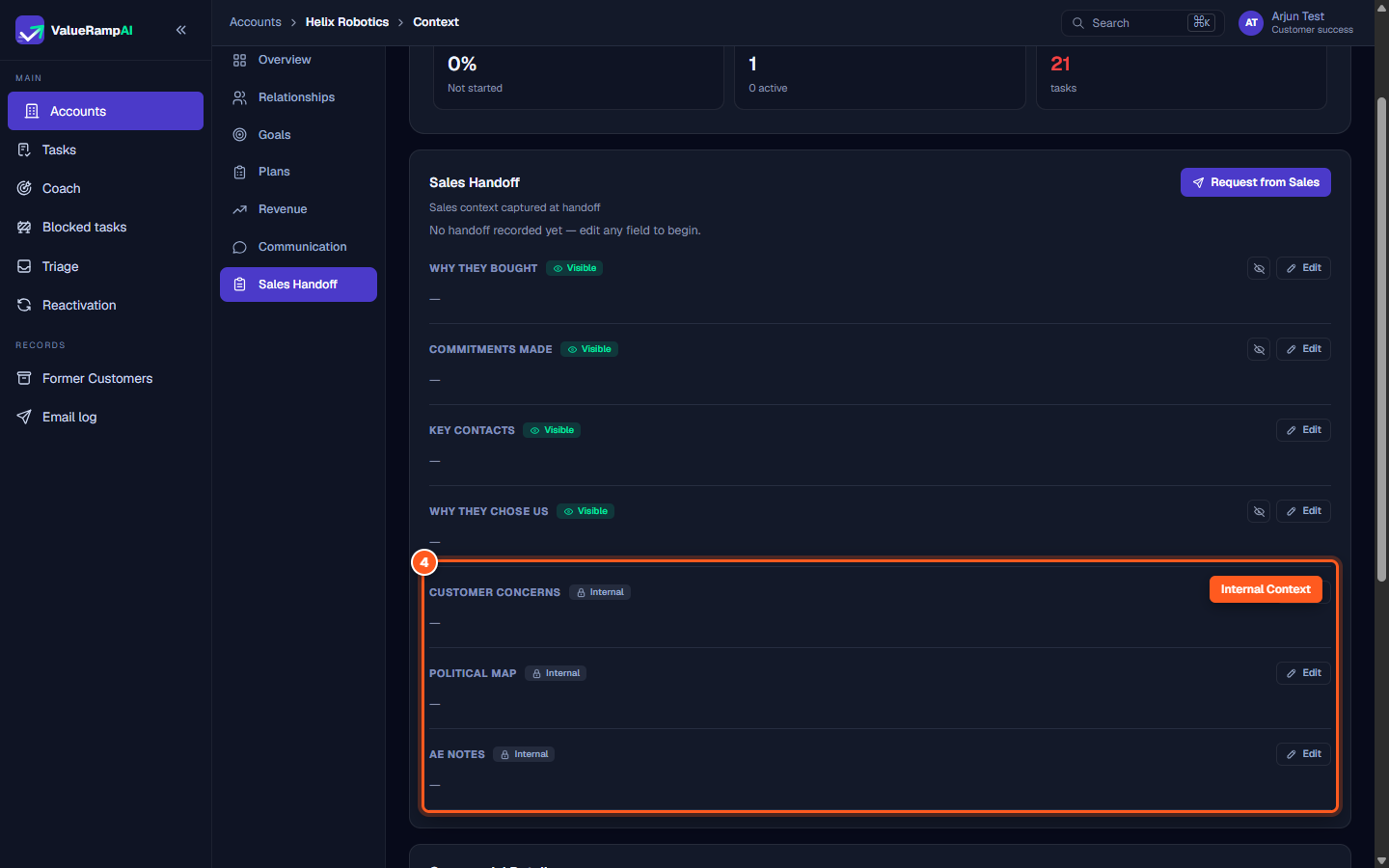Screen dimensions: 1389x868
Task: Open the Email log
Action: [105, 417]
